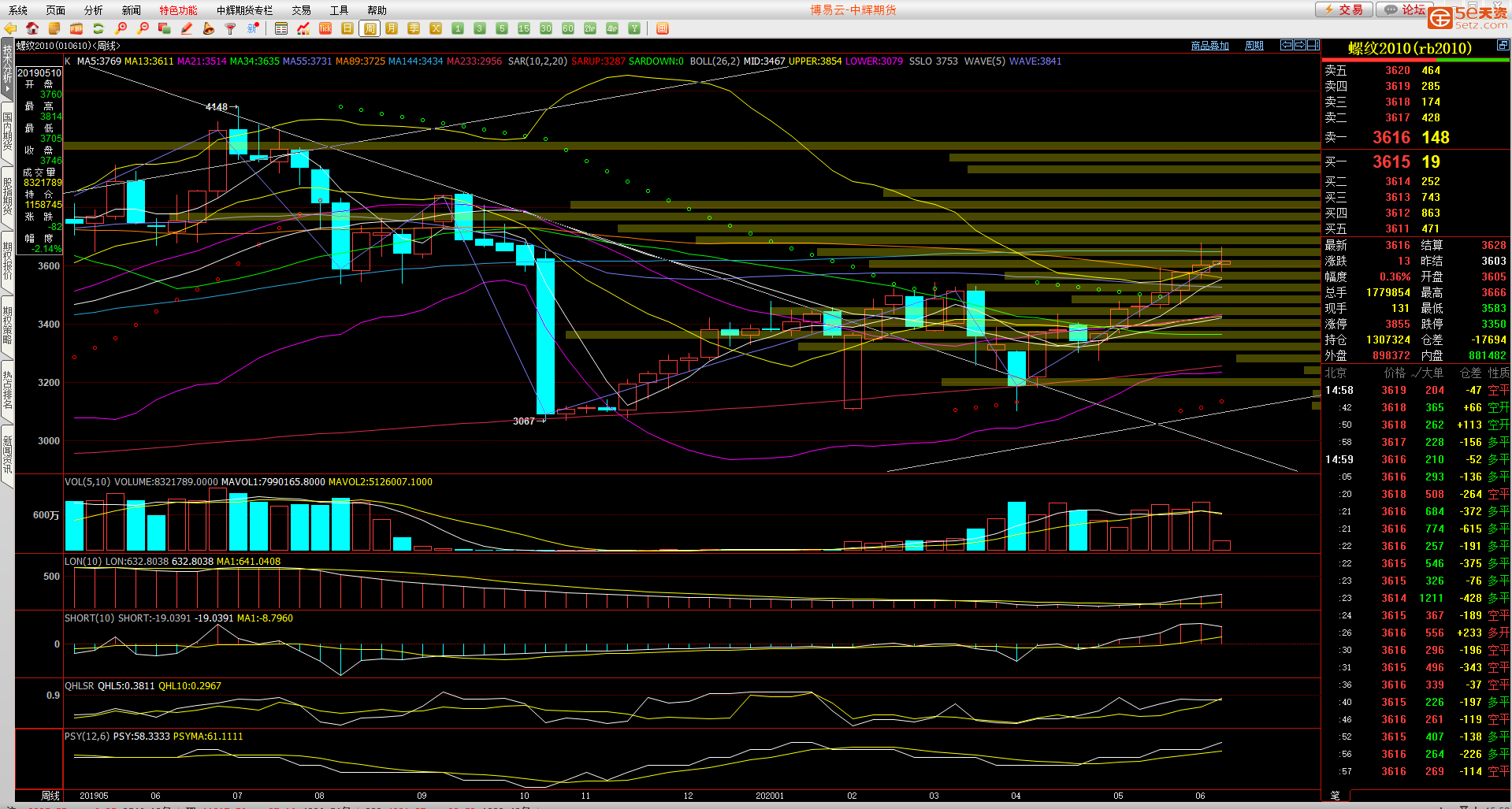Switch to 5-minute period
Screen dimensions: 1512x809
point(502,28)
